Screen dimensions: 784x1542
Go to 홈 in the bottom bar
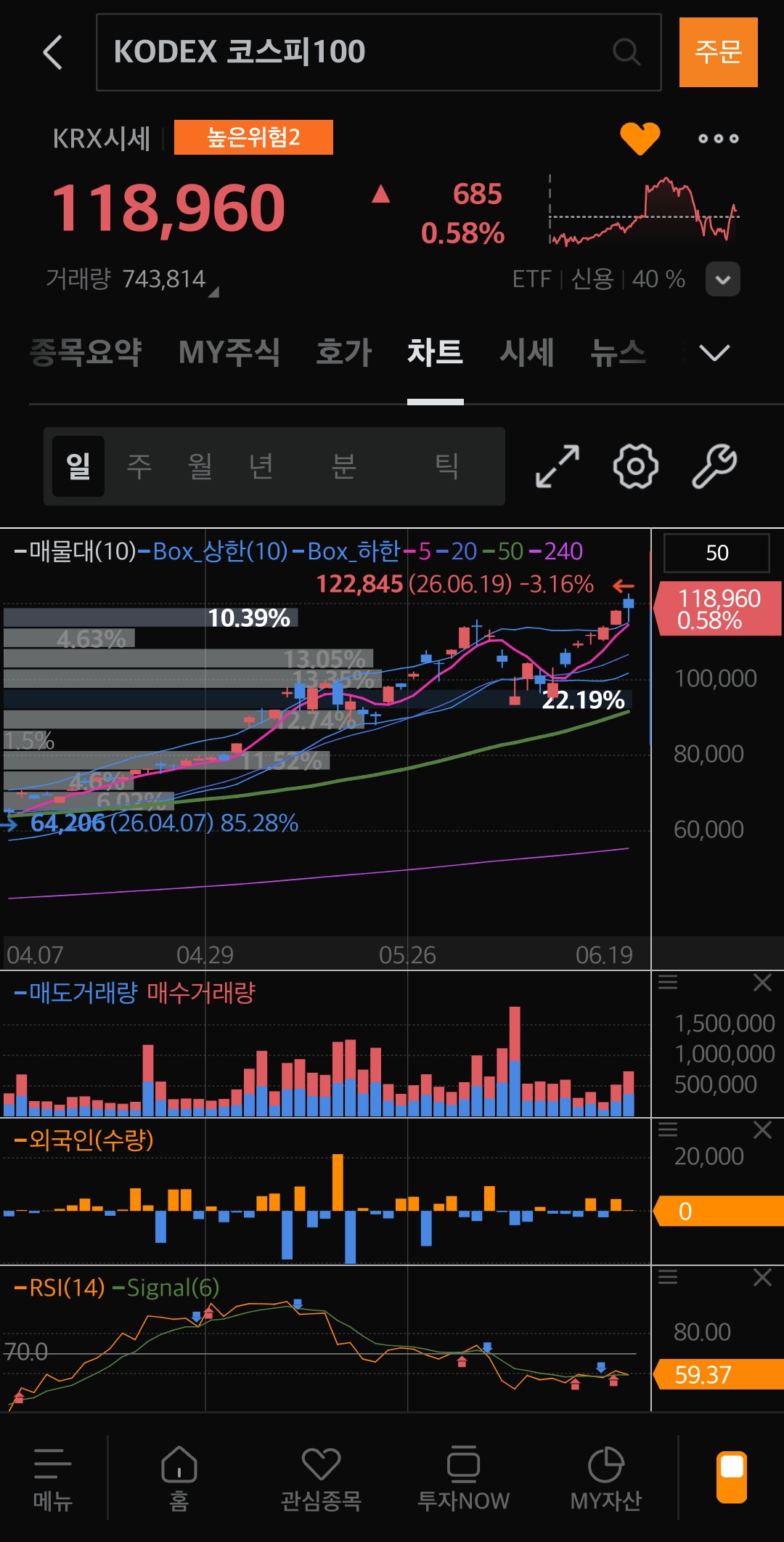(x=179, y=1480)
